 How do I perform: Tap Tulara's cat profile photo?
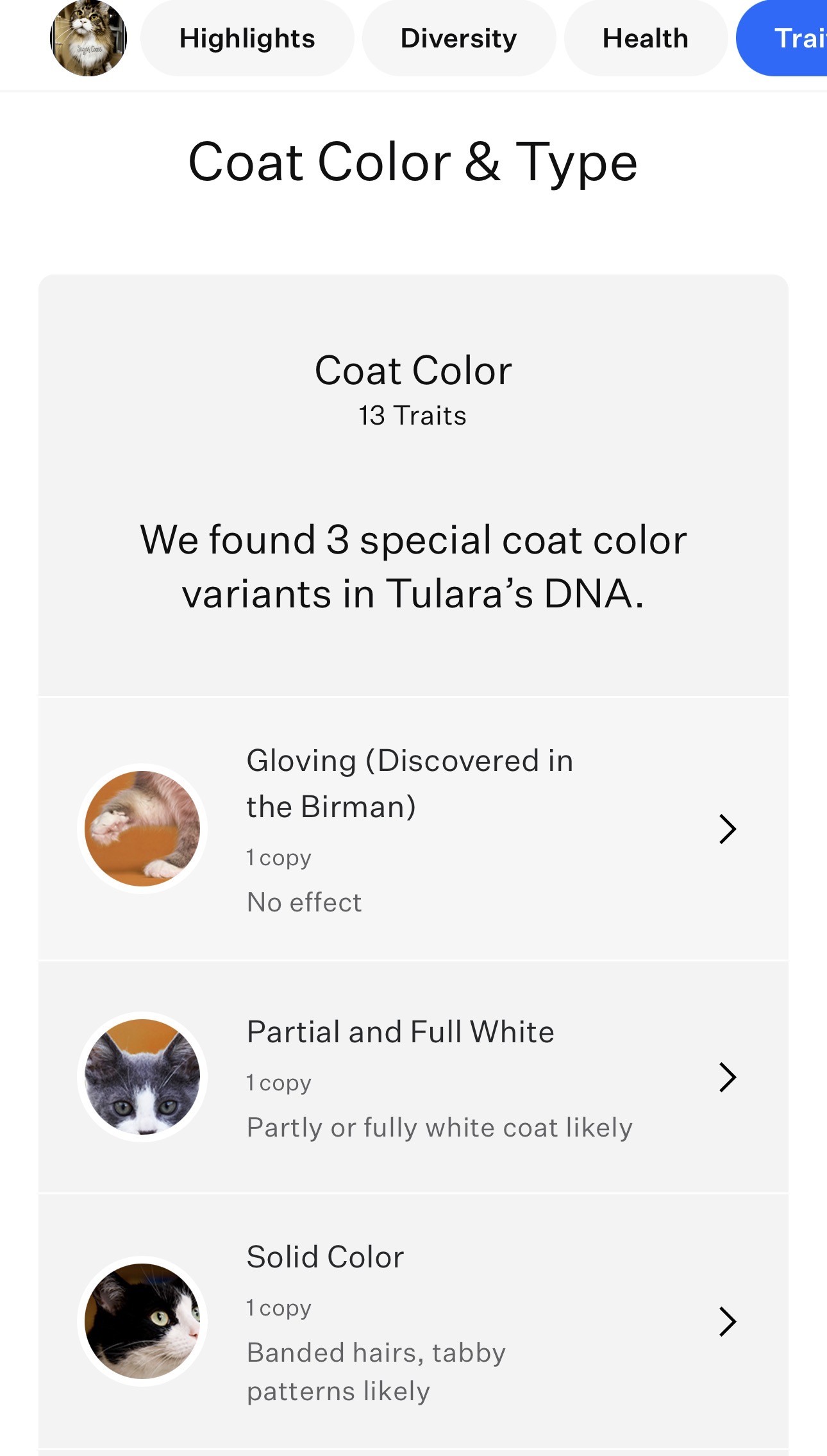click(x=88, y=38)
